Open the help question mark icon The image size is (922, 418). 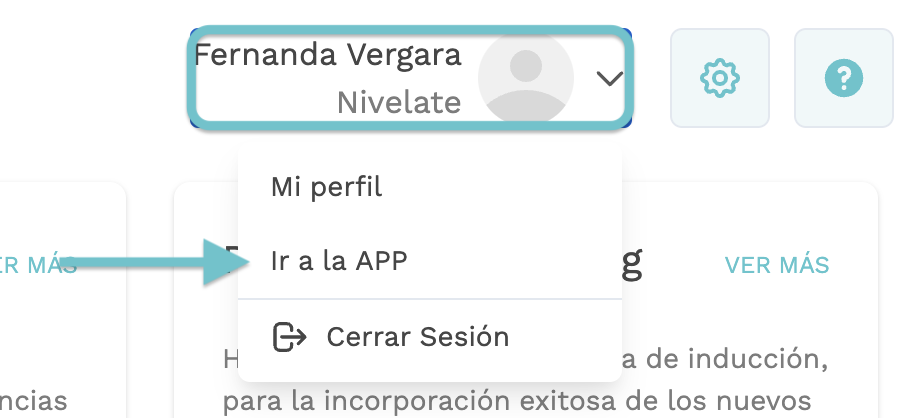[844, 78]
